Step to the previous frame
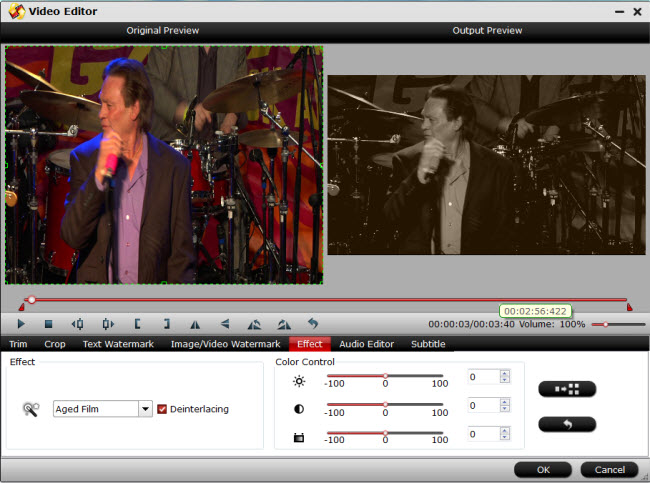This screenshot has height=483, width=650. (78, 324)
